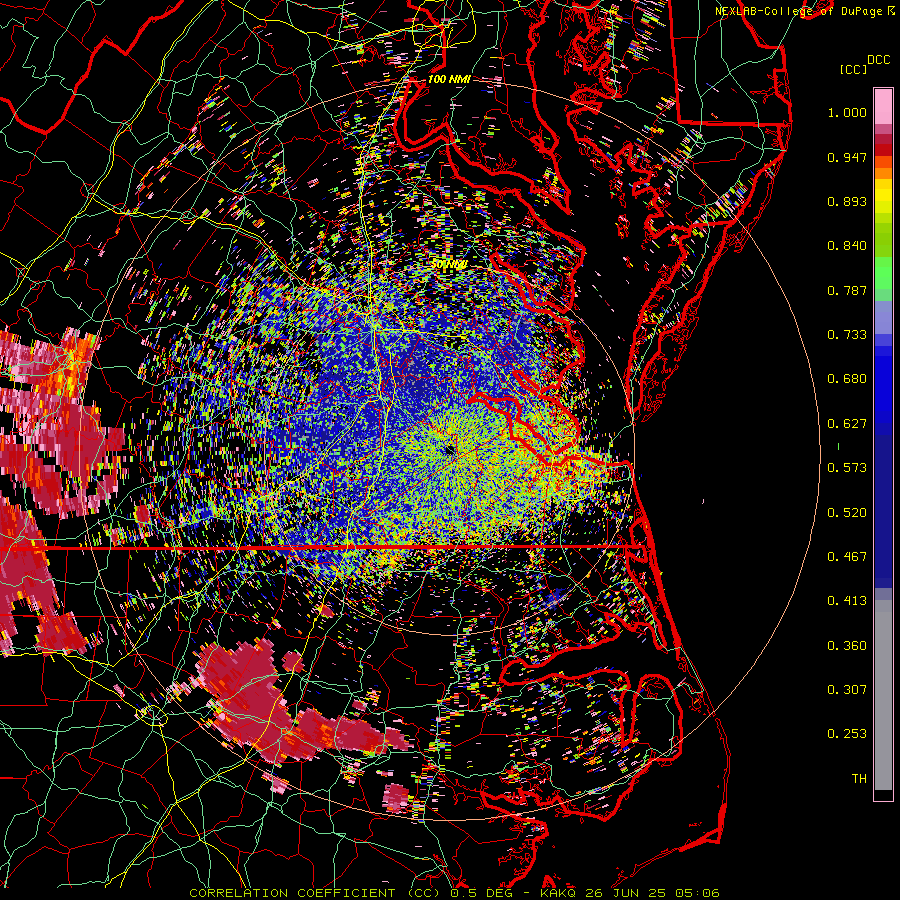Select the 0.947 scale value
Screen dimensions: 900x900
pos(847,157)
